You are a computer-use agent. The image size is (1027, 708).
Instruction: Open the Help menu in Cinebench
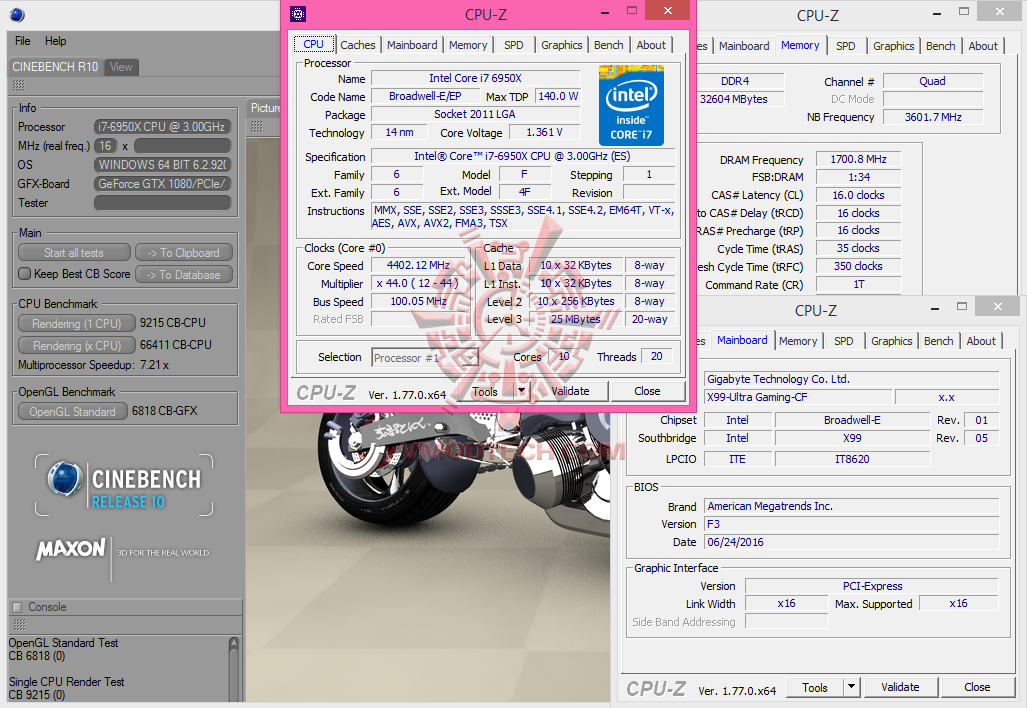click(x=56, y=41)
